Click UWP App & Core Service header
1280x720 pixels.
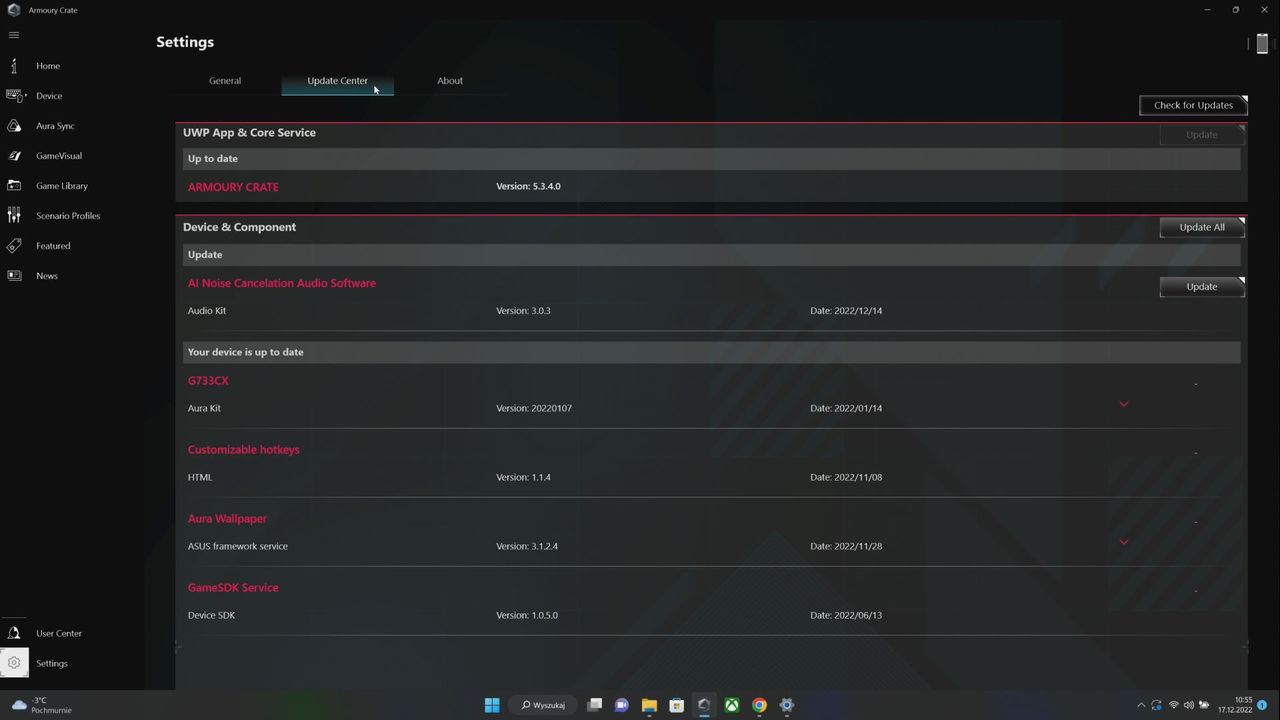pos(249,132)
